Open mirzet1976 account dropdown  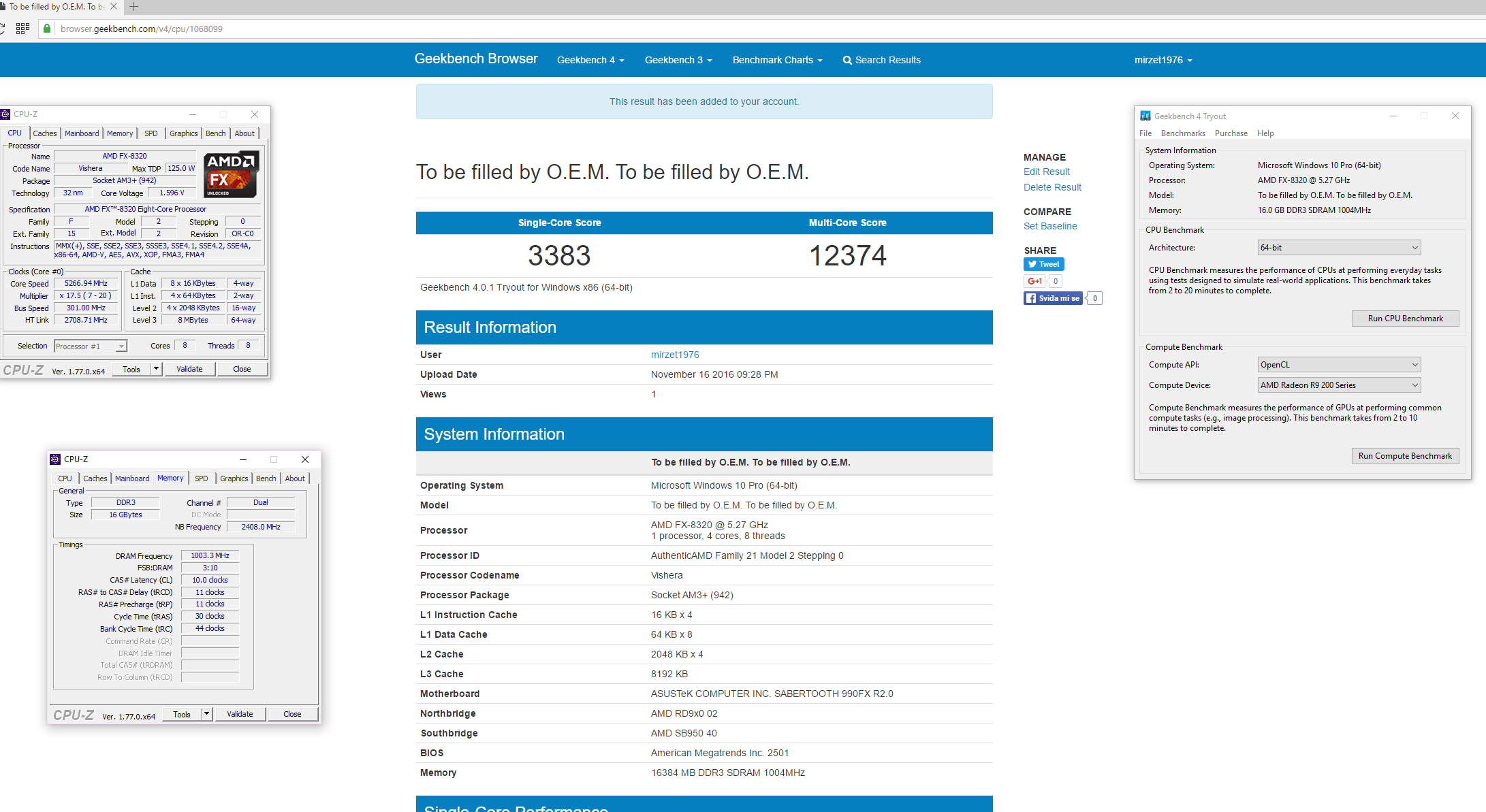coord(1163,60)
